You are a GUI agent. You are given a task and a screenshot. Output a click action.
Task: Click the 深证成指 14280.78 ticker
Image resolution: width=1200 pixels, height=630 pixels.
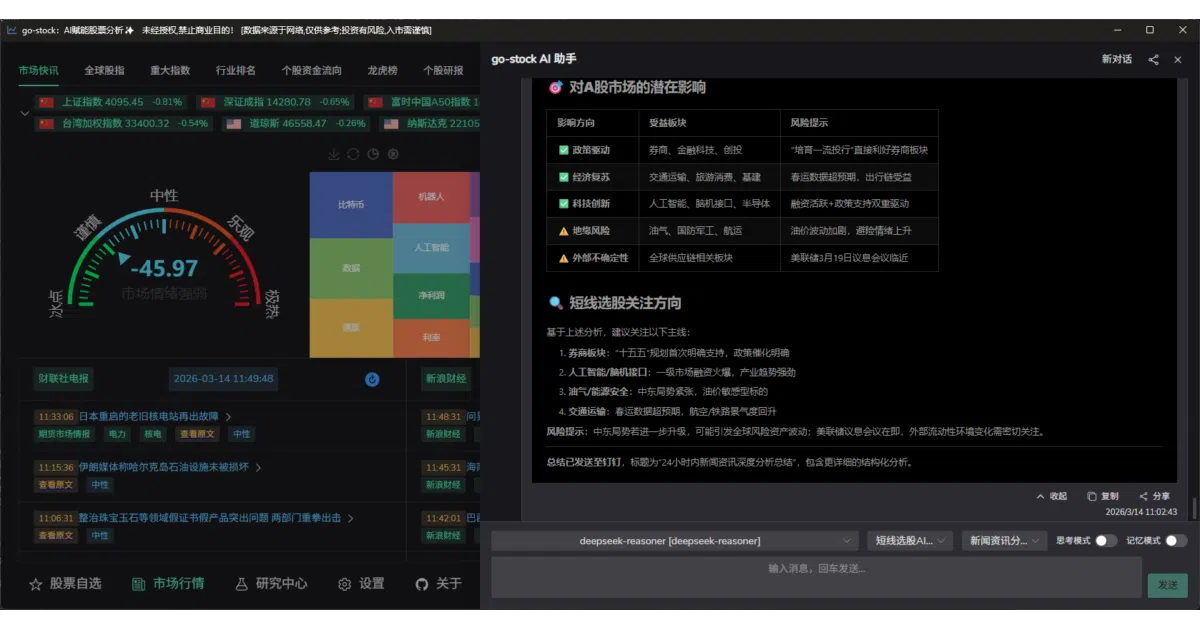pyautogui.click(x=275, y=102)
